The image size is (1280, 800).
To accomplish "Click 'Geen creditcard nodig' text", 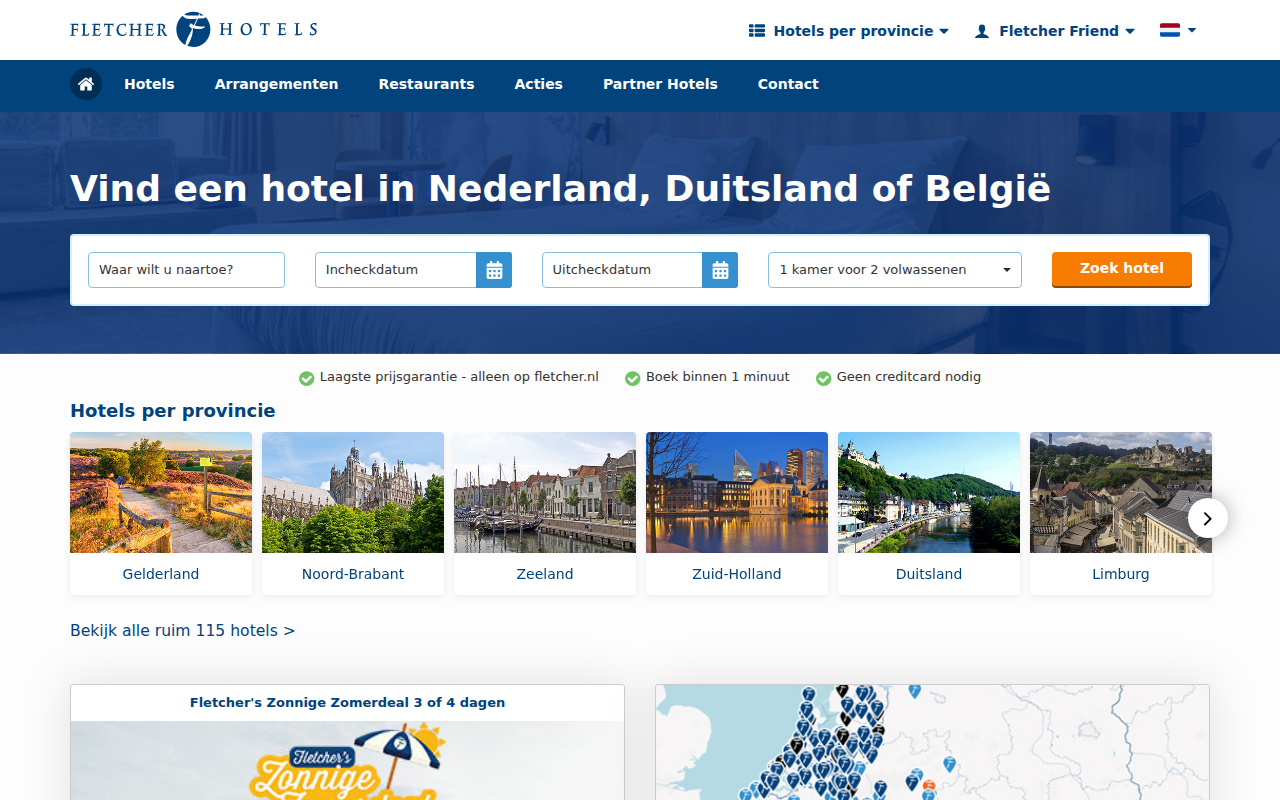I will tap(909, 377).
